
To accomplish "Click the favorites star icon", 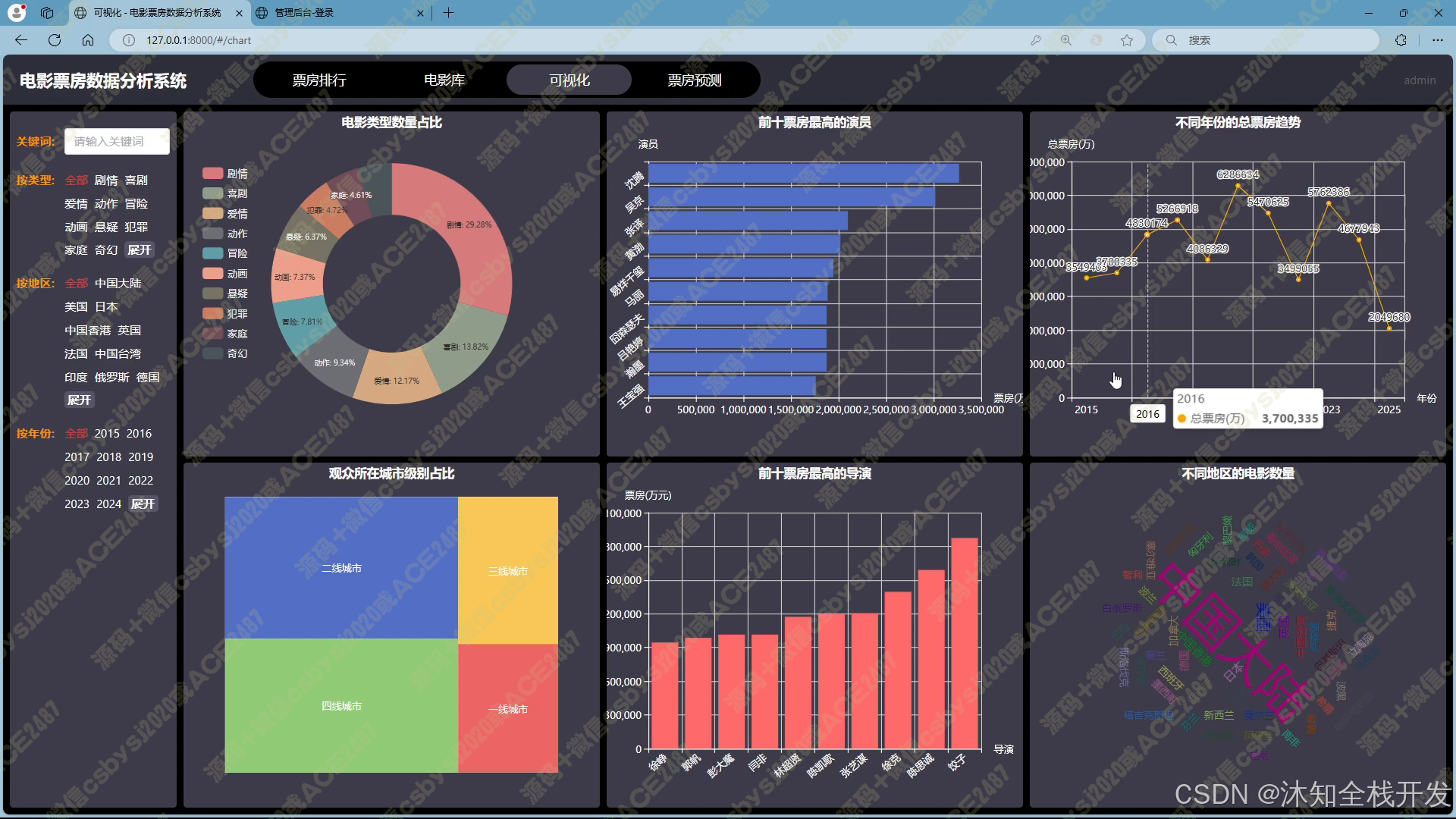I will 1127,40.
